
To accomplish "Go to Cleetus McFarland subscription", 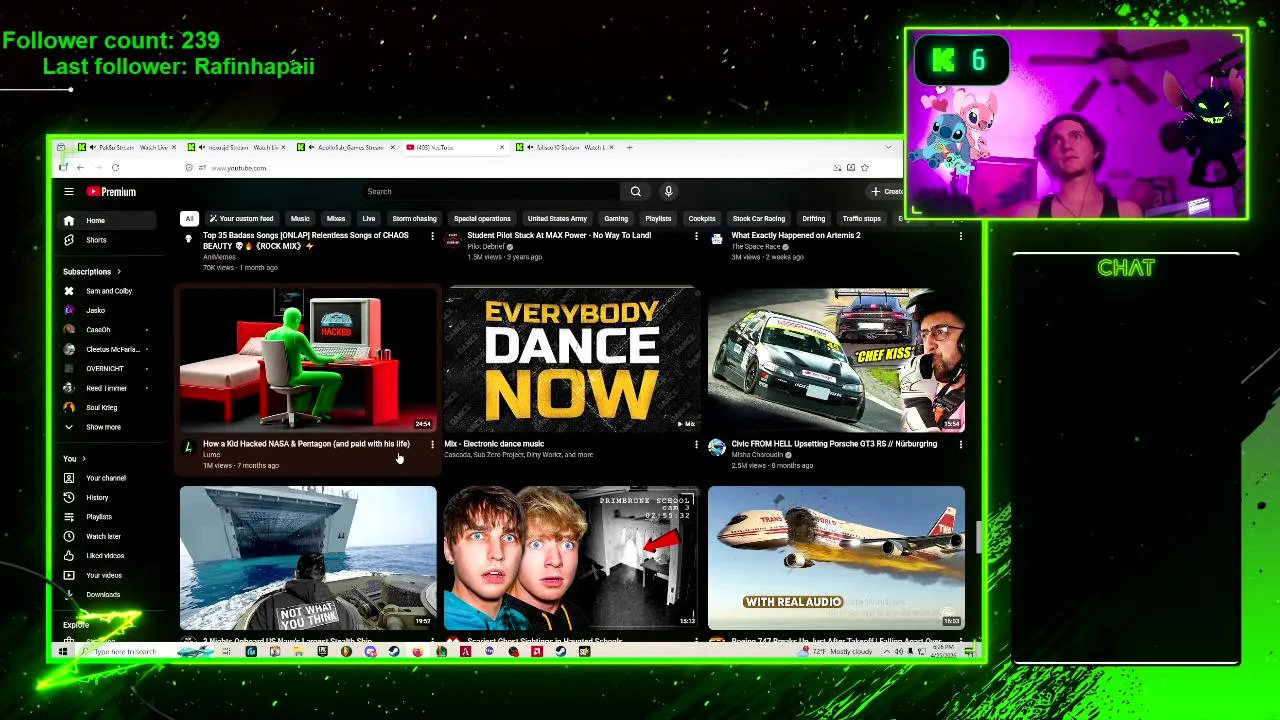I will [x=108, y=349].
